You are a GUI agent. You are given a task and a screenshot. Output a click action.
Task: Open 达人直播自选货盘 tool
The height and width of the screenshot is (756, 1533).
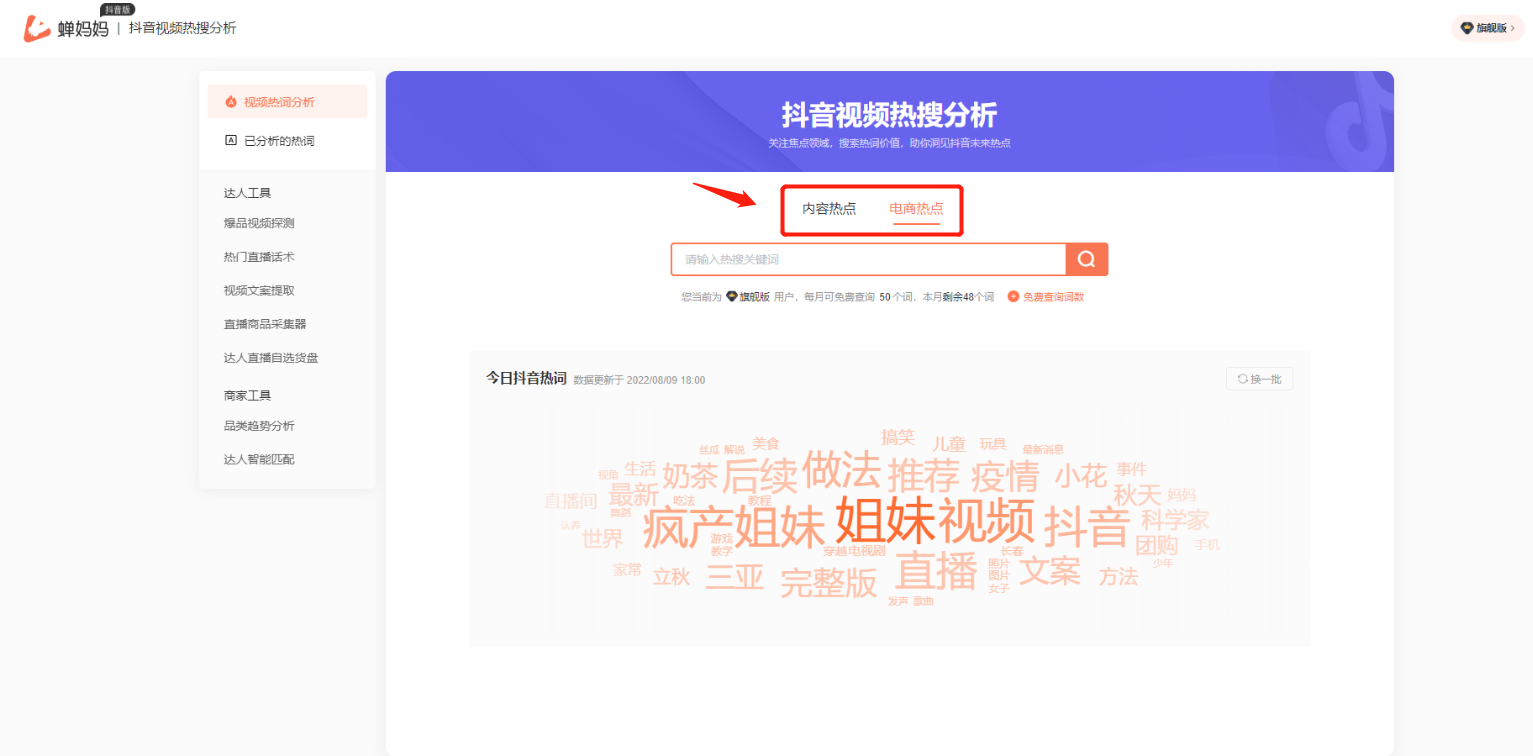click(271, 358)
